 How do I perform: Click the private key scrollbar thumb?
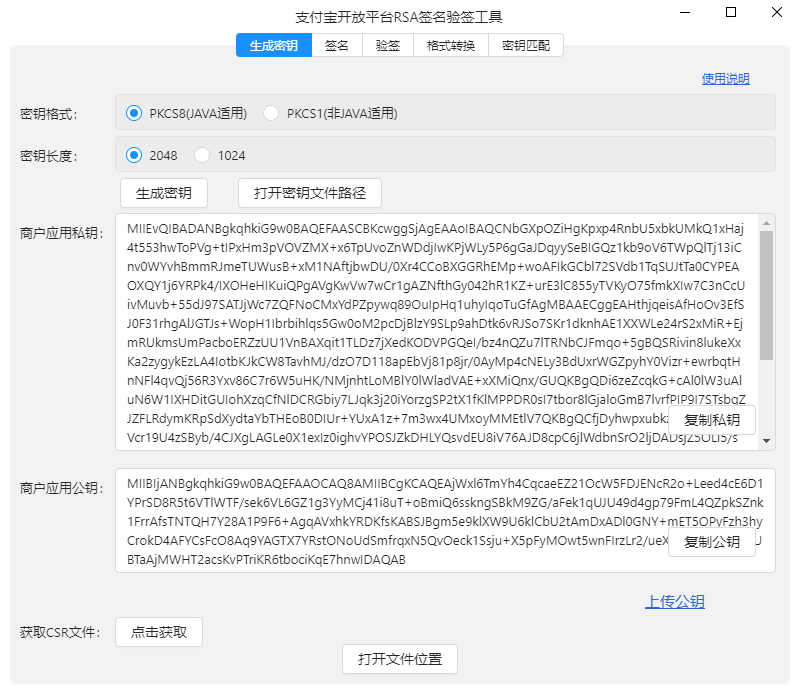[x=766, y=295]
